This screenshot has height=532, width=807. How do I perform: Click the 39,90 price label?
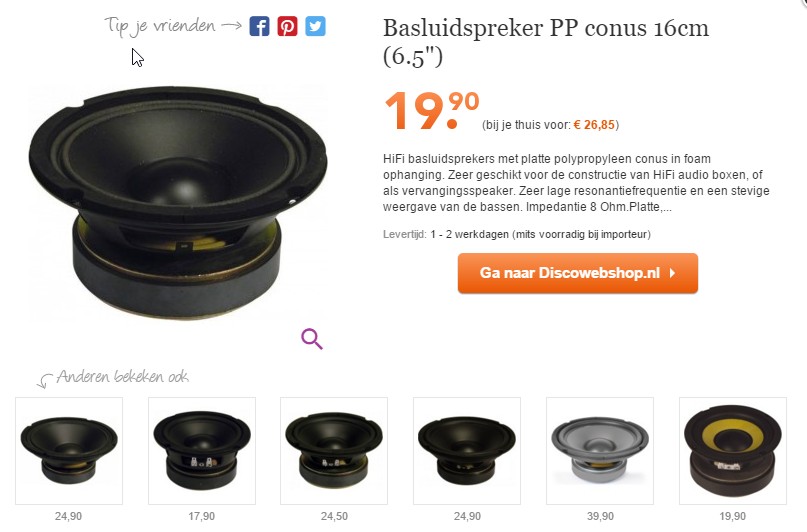click(x=600, y=516)
